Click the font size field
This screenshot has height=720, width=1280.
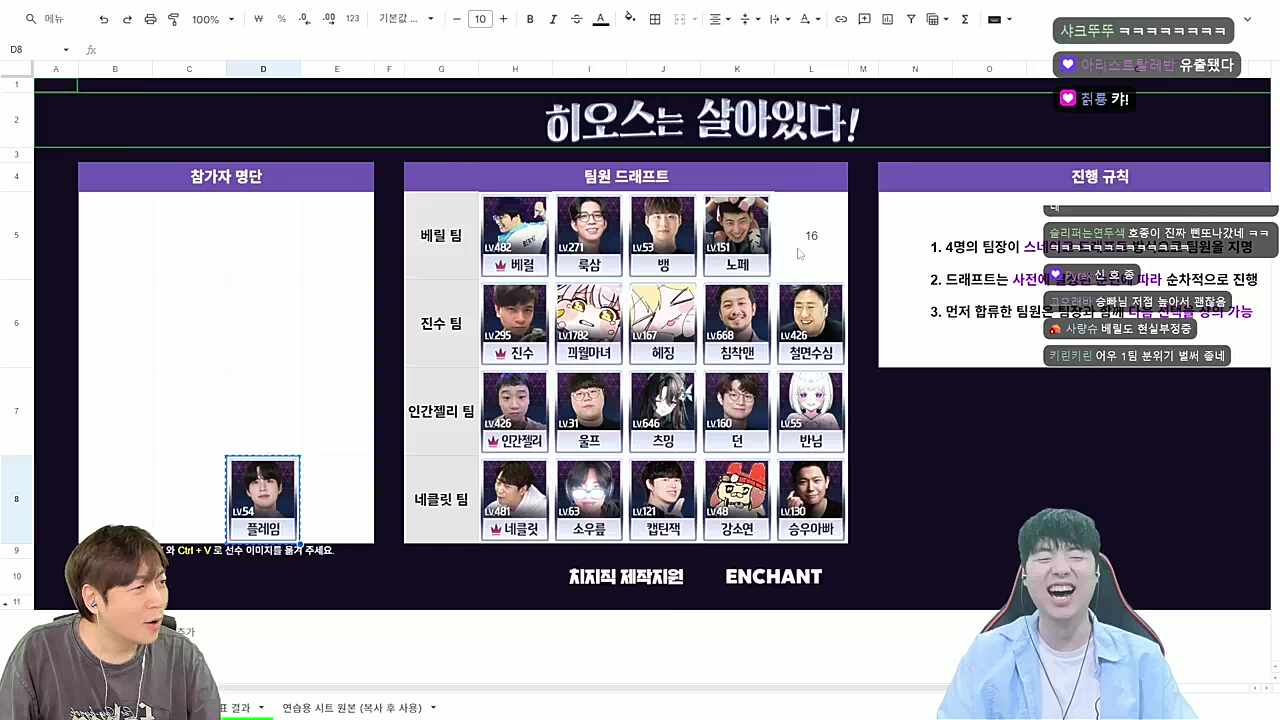pos(480,19)
